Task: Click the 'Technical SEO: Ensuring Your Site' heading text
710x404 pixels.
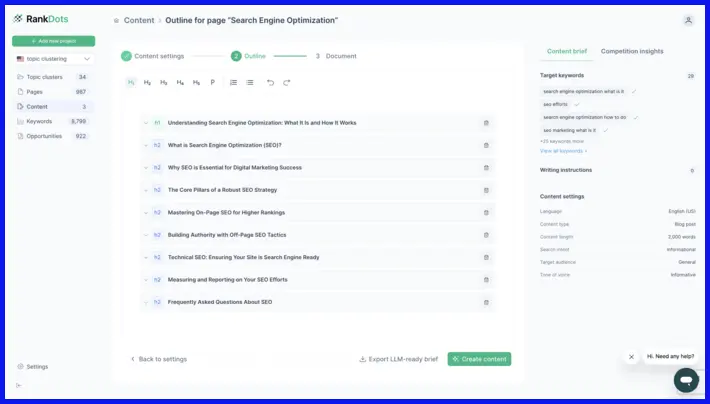Action: pos(244,257)
